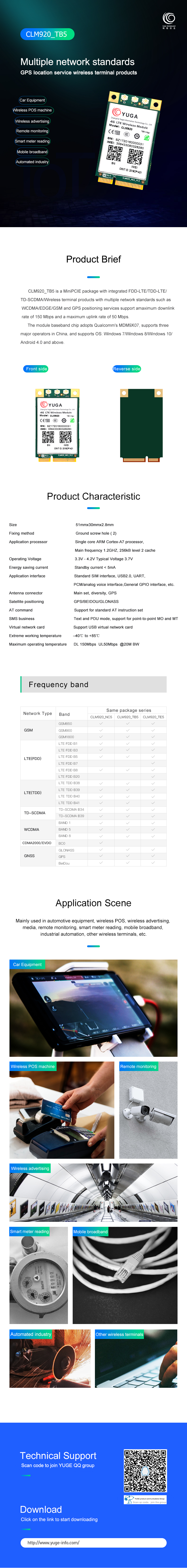Viewport: 187px width, 1568px height.
Task: Click the Frequency band section header
Action: 93,684
